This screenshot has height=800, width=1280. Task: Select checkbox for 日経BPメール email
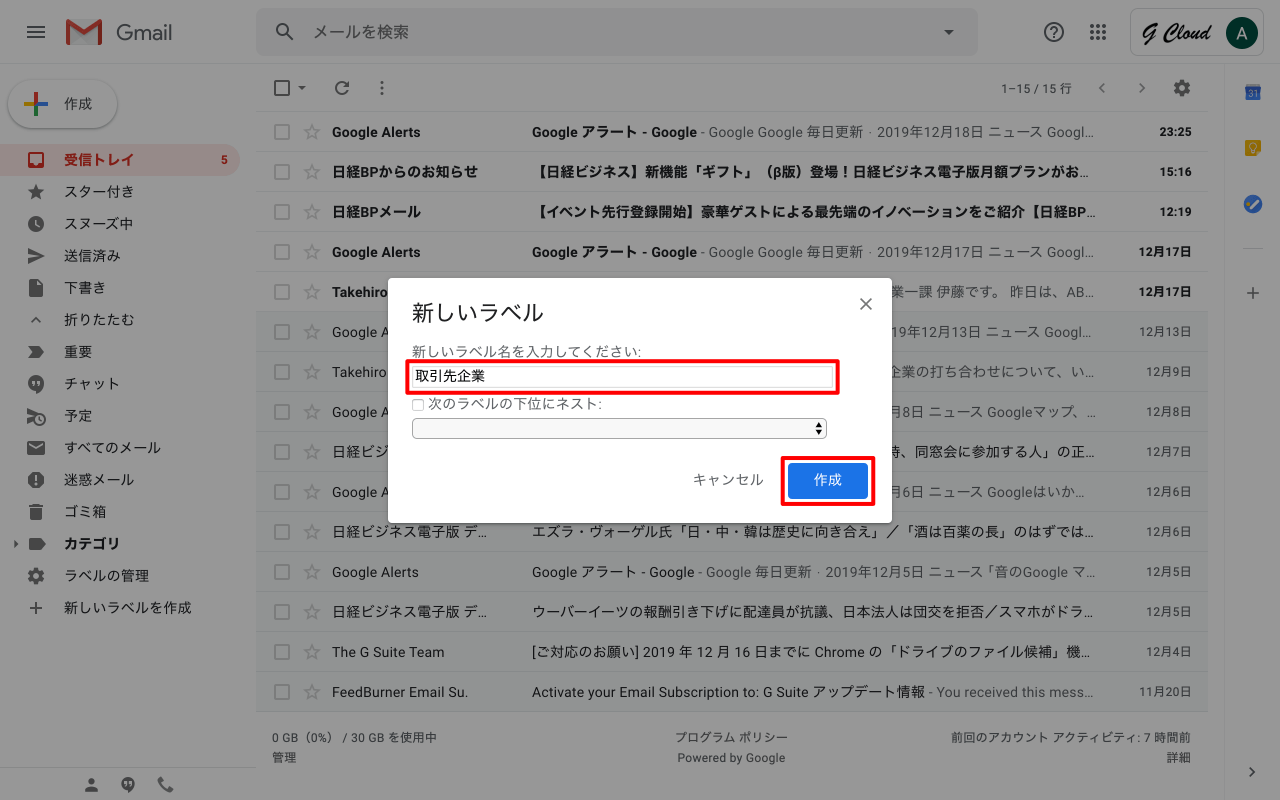point(282,212)
